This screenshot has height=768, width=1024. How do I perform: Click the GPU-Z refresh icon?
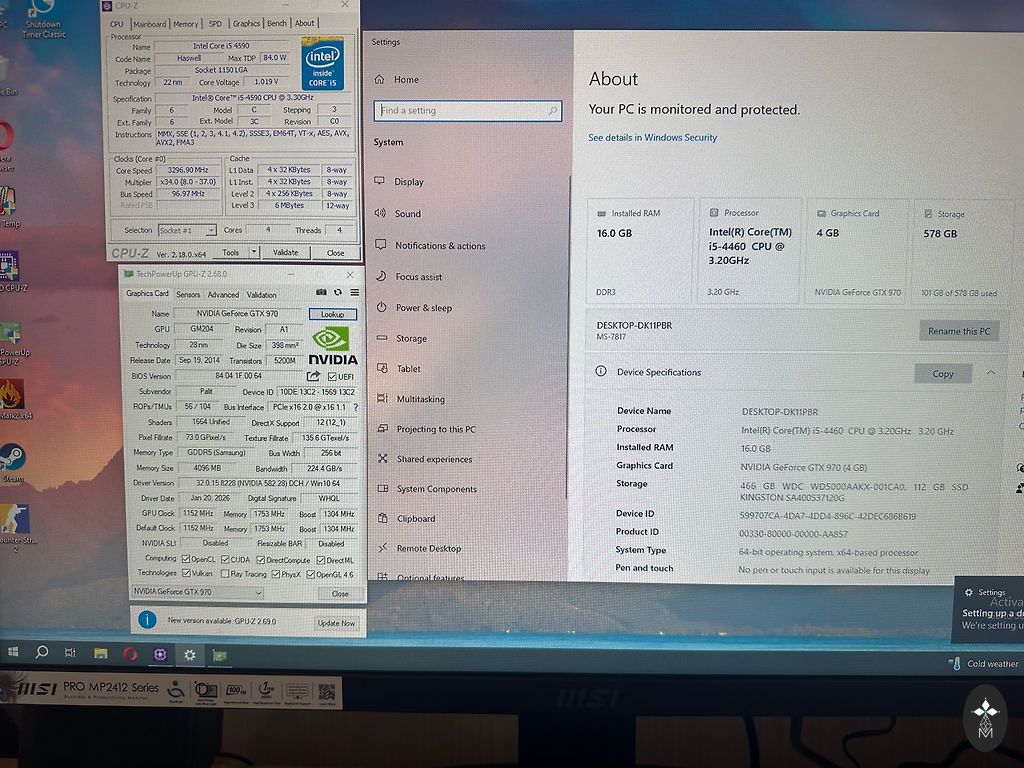pos(337,293)
